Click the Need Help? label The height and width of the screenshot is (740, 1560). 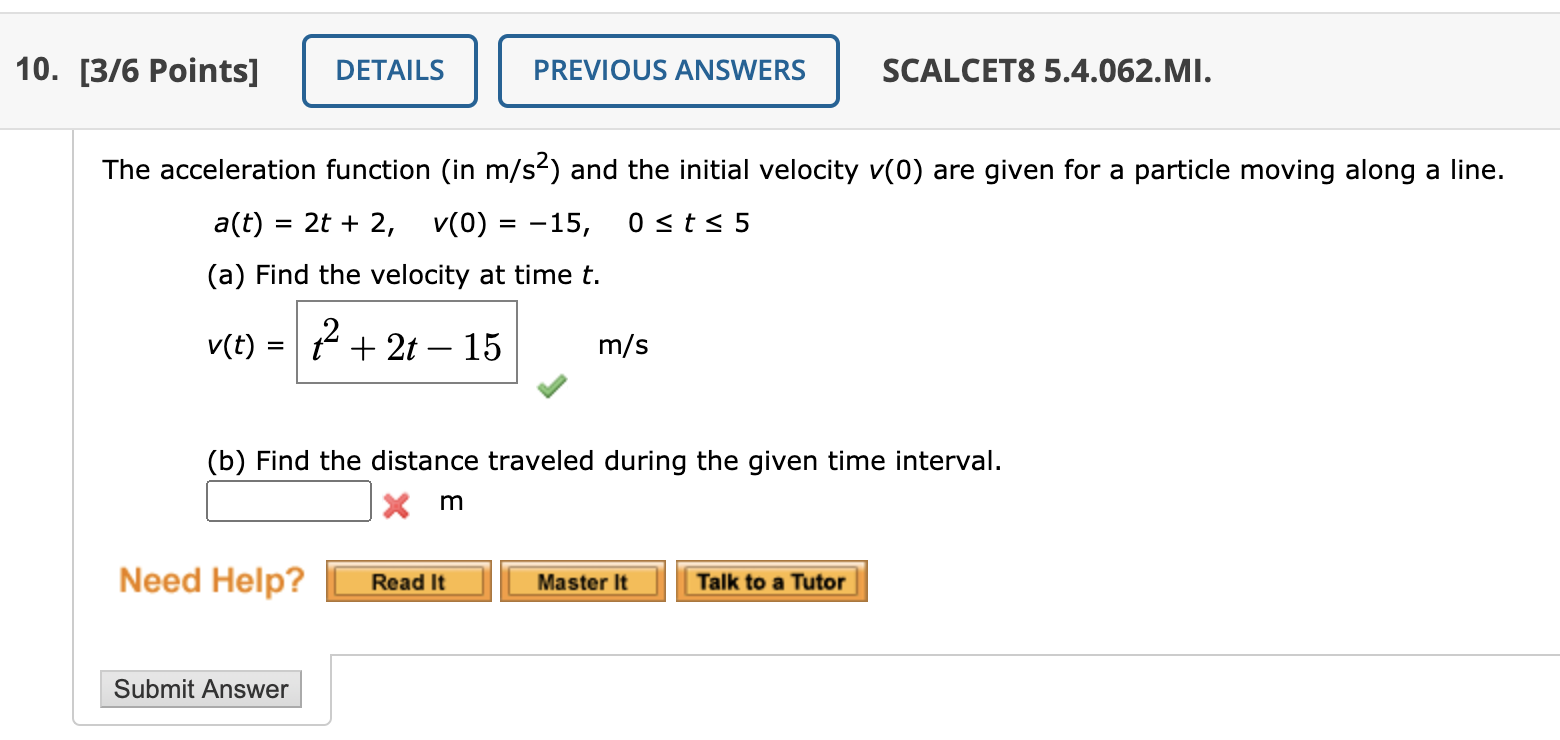211,581
